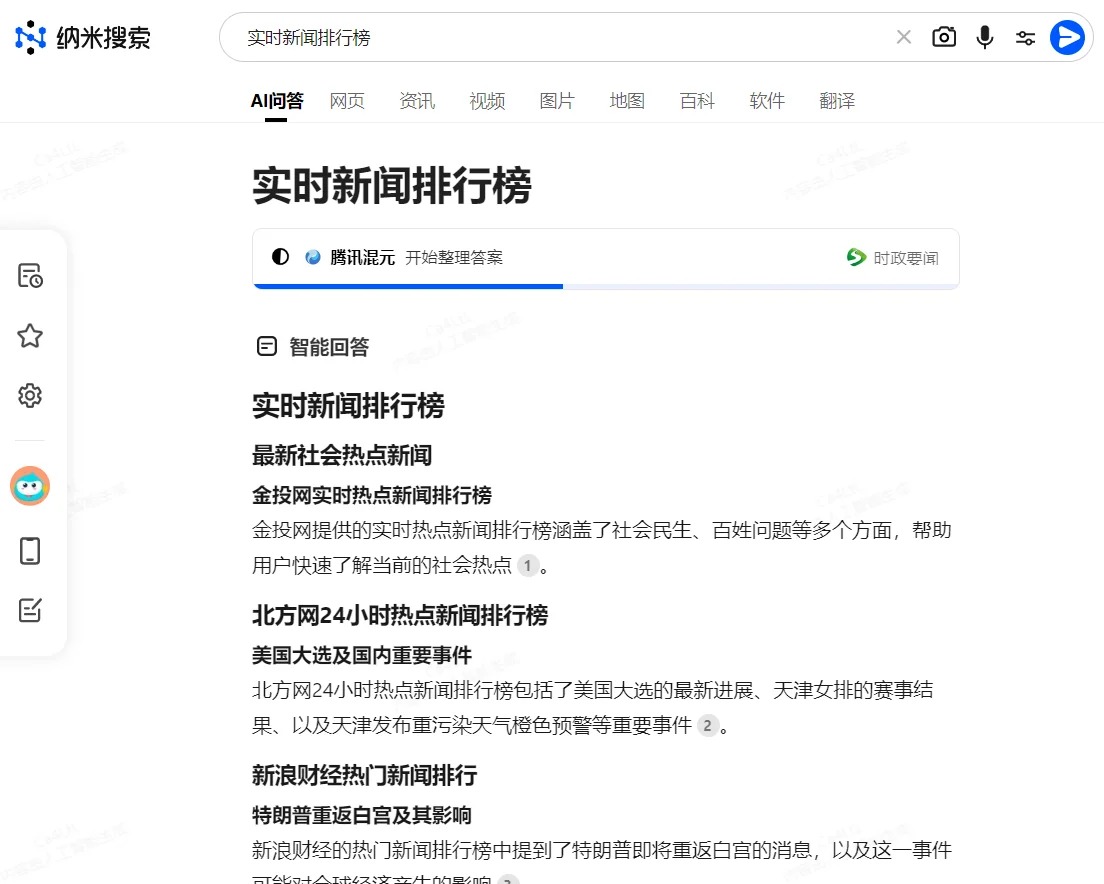Activate the microphone voice search
This screenshot has height=884, width=1104.
pyautogui.click(x=984, y=36)
